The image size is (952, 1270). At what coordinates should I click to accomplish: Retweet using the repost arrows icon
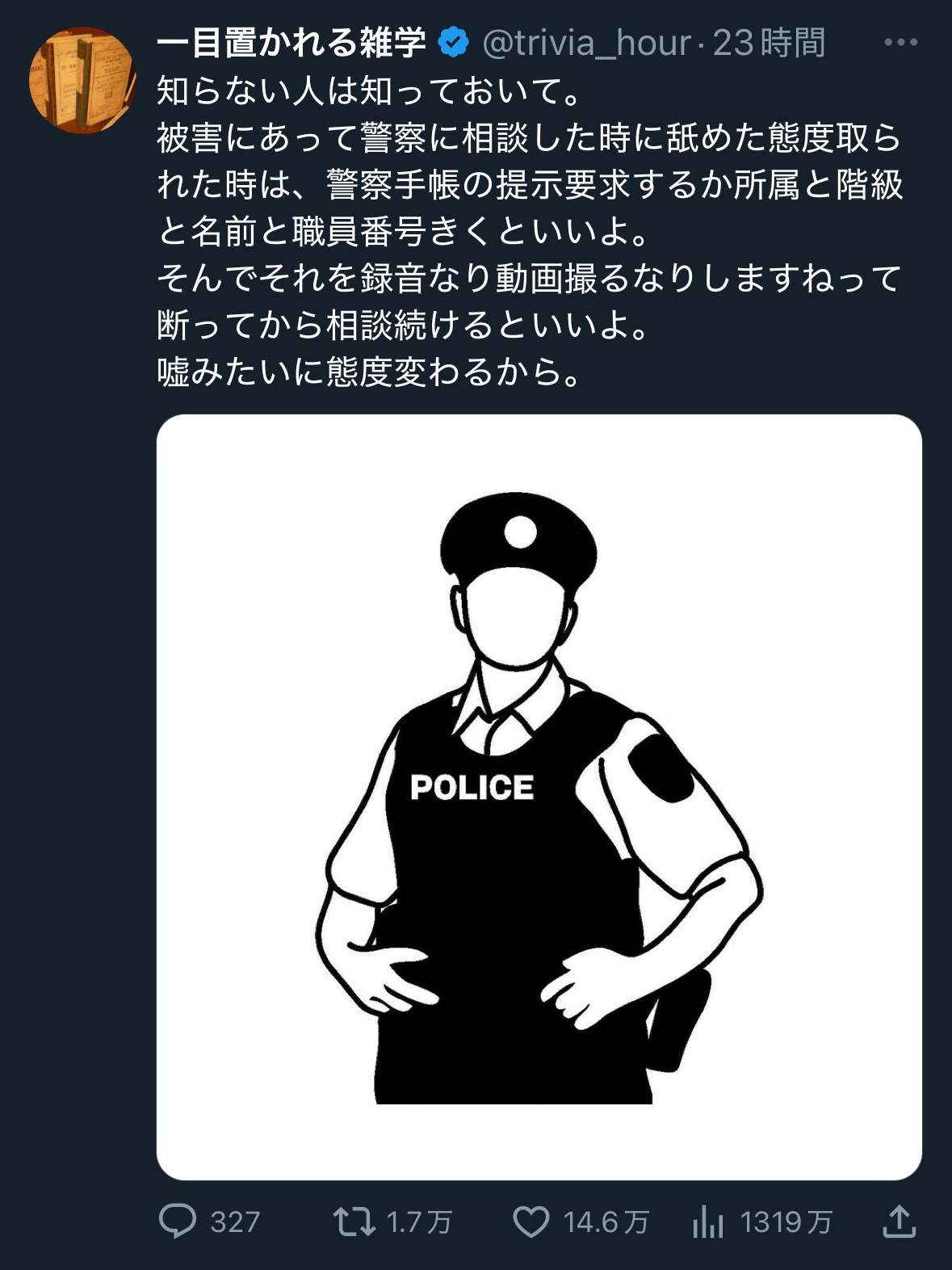(354, 1222)
